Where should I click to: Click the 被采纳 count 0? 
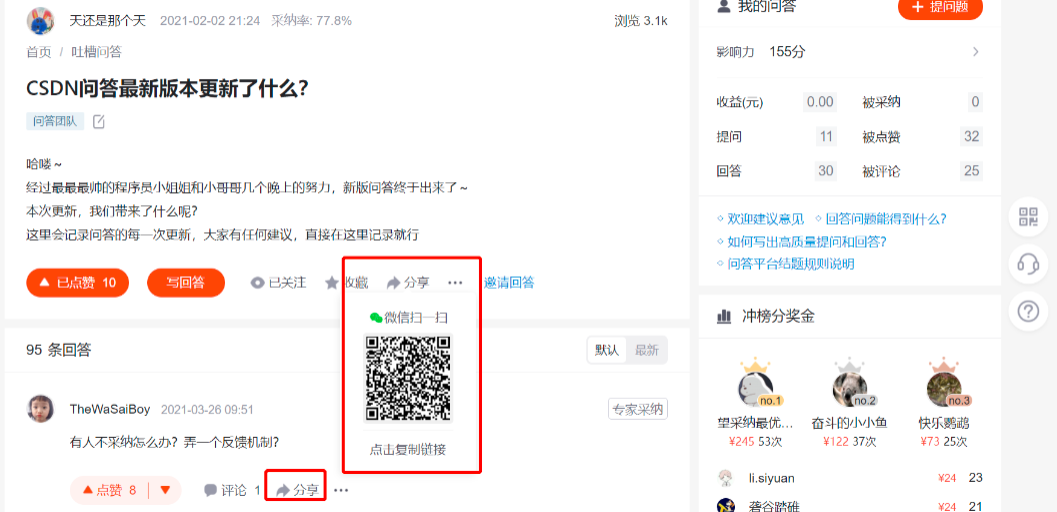[x=975, y=102]
